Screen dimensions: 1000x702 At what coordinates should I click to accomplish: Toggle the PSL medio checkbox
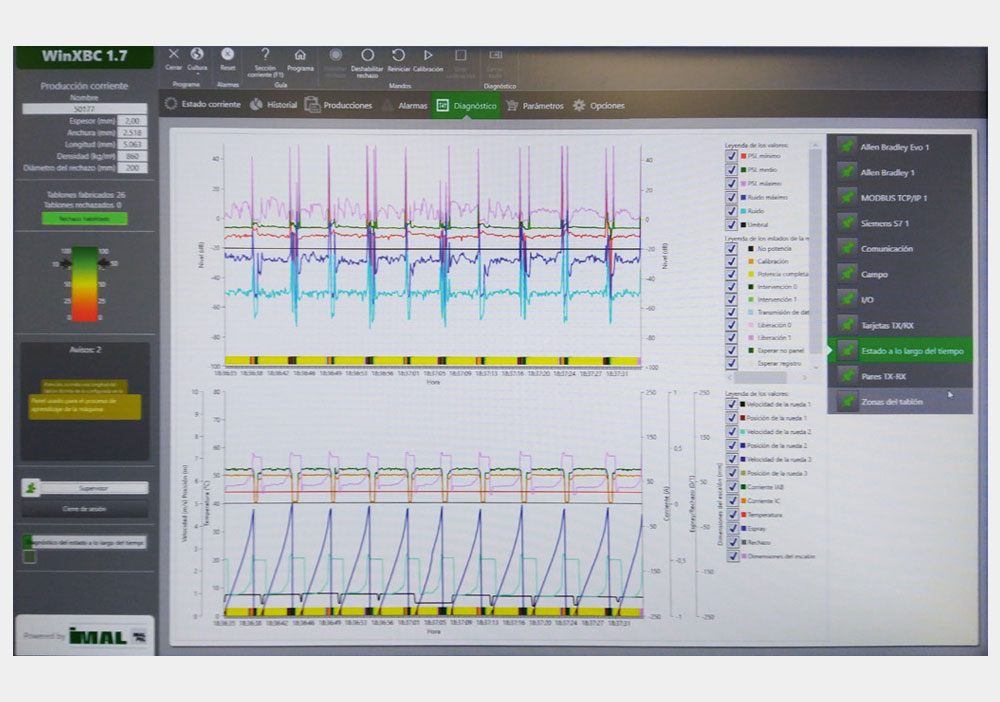(732, 170)
